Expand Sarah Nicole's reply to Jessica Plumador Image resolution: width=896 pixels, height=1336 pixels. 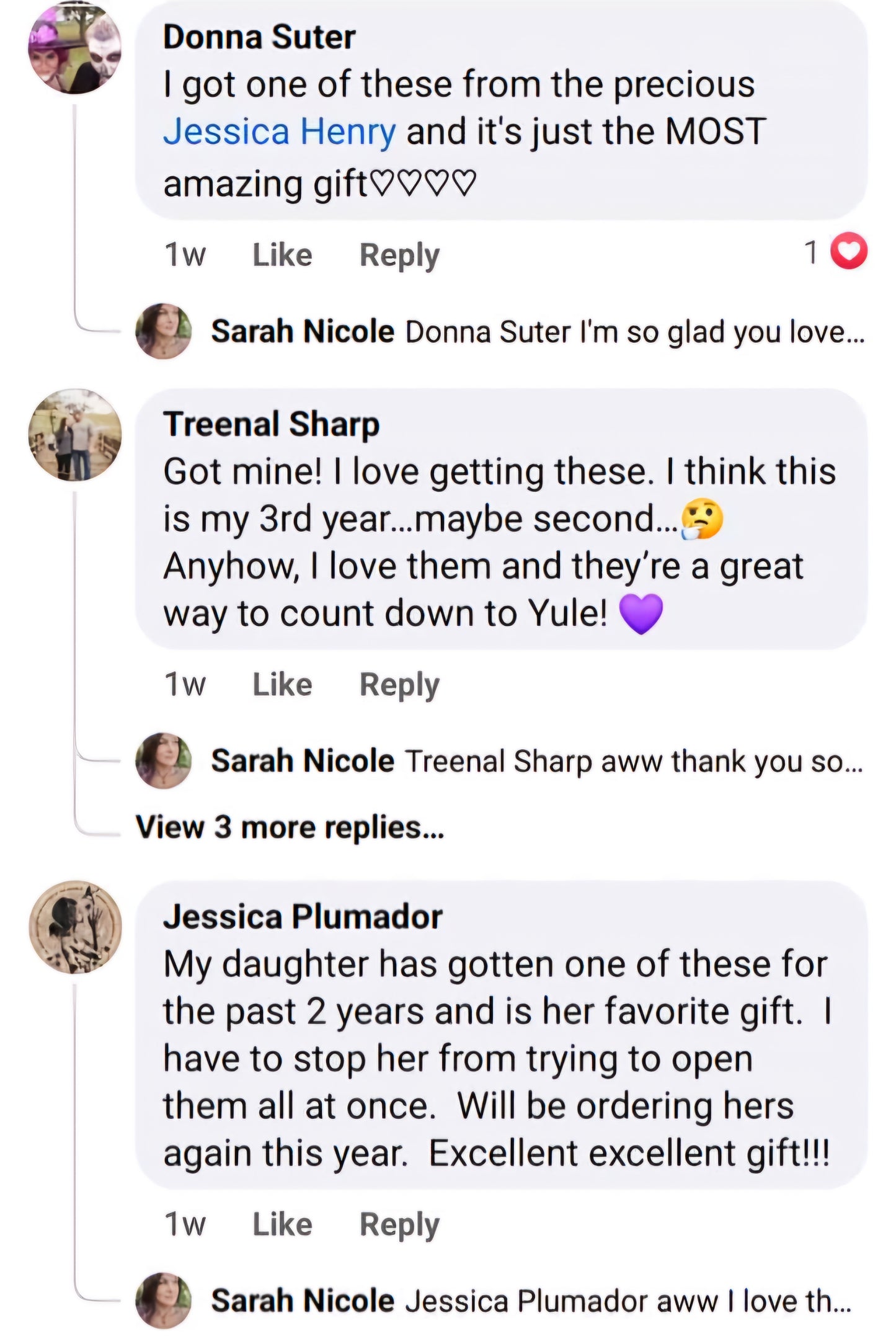[x=628, y=1301]
